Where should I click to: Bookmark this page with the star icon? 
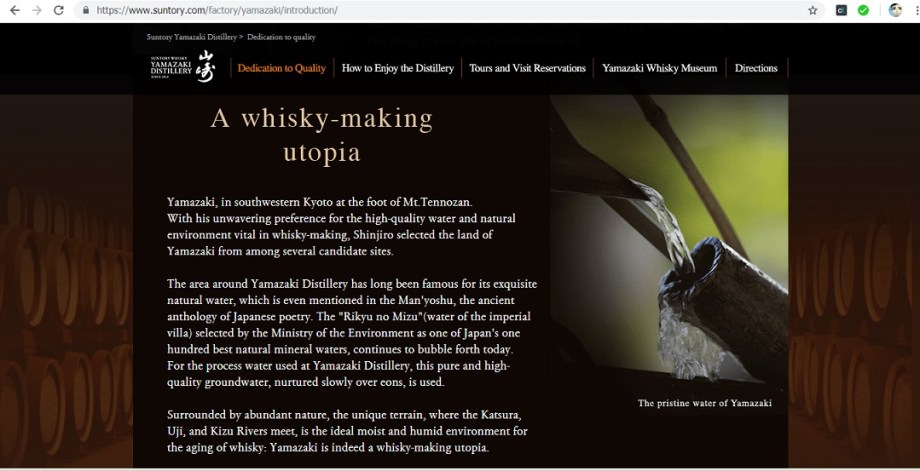pyautogui.click(x=813, y=10)
